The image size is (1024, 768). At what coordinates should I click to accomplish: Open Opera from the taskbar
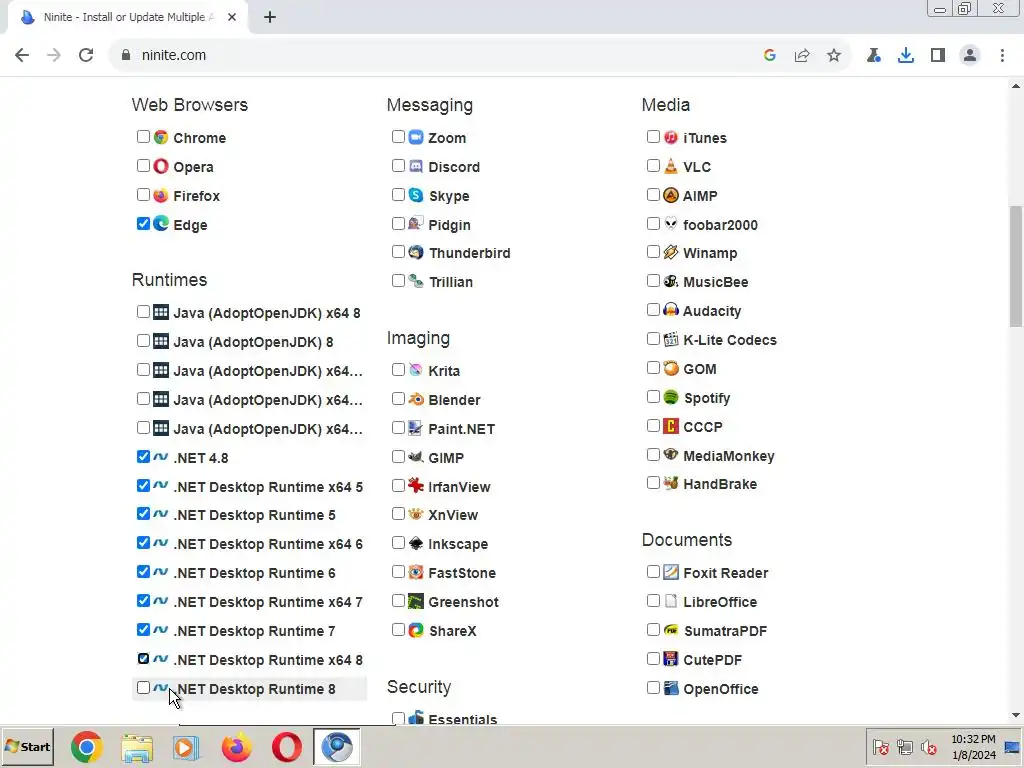coord(287,747)
